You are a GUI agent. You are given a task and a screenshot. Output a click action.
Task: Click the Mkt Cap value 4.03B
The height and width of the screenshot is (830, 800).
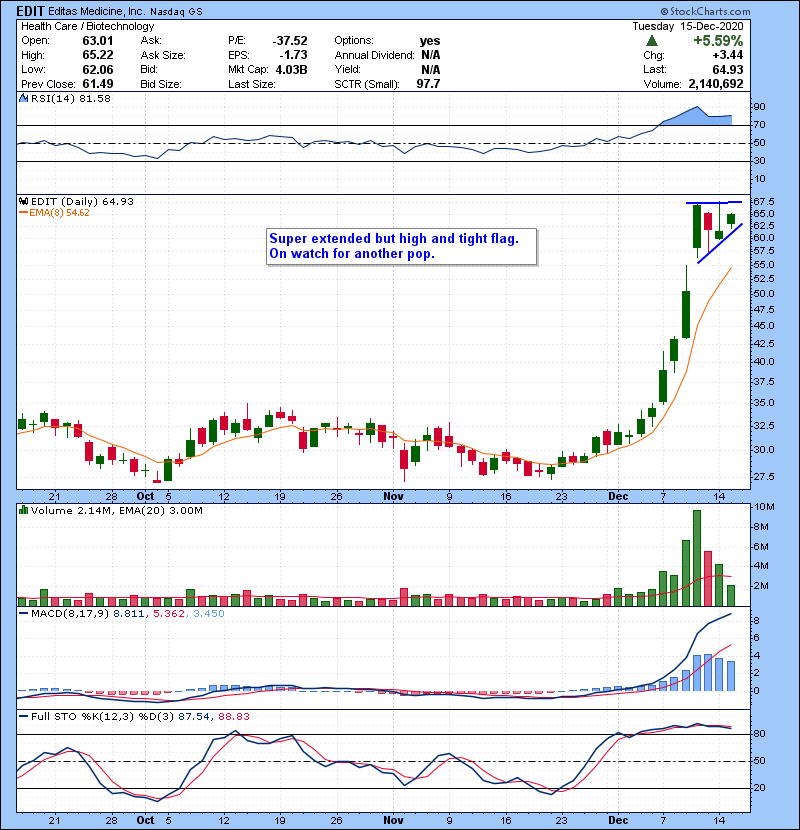click(291, 69)
